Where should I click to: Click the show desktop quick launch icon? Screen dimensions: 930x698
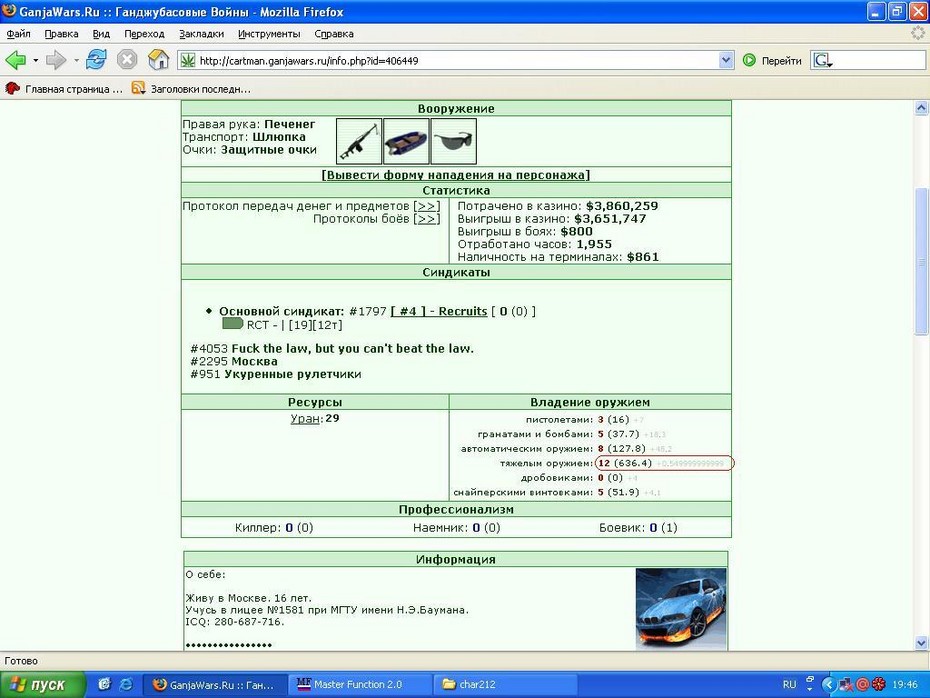pyautogui.click(x=104, y=684)
